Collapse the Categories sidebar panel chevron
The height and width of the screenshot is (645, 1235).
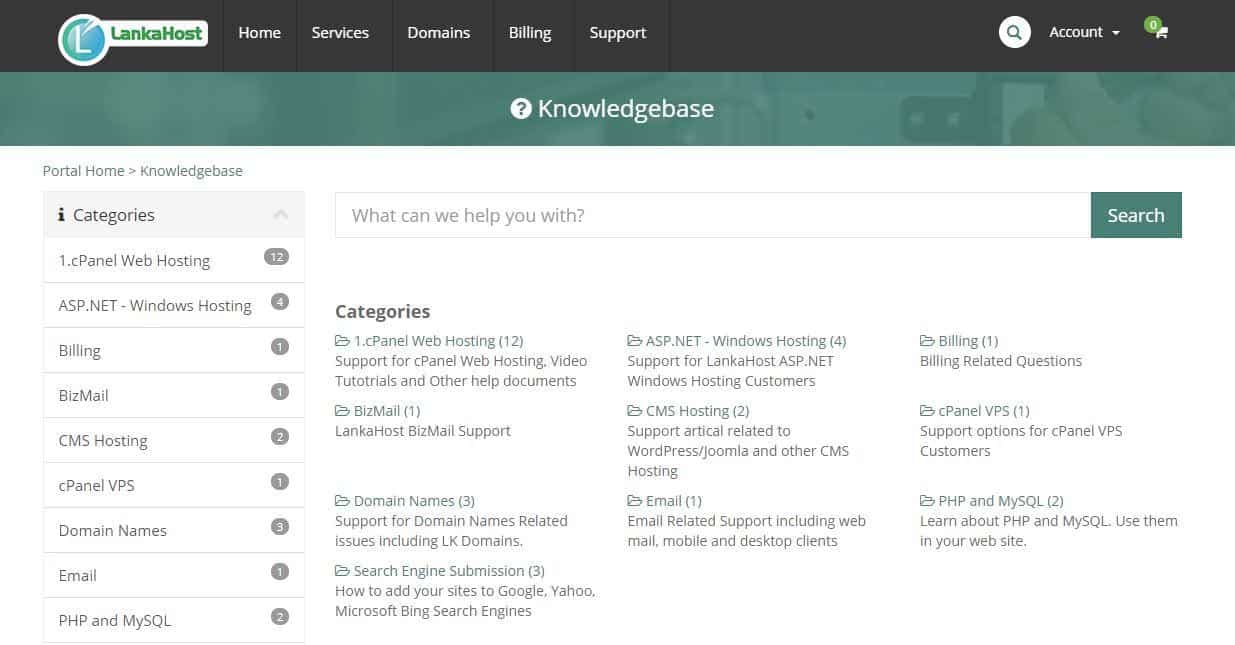[x=281, y=215]
